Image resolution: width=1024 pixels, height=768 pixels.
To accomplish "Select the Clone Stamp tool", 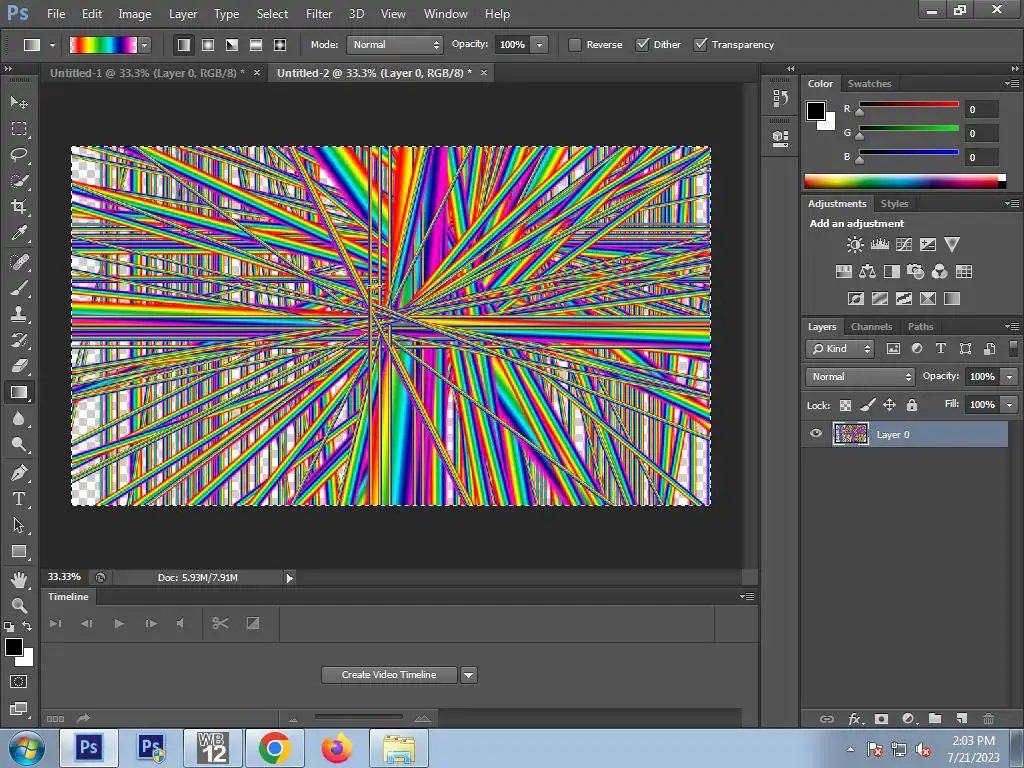I will click(x=19, y=314).
